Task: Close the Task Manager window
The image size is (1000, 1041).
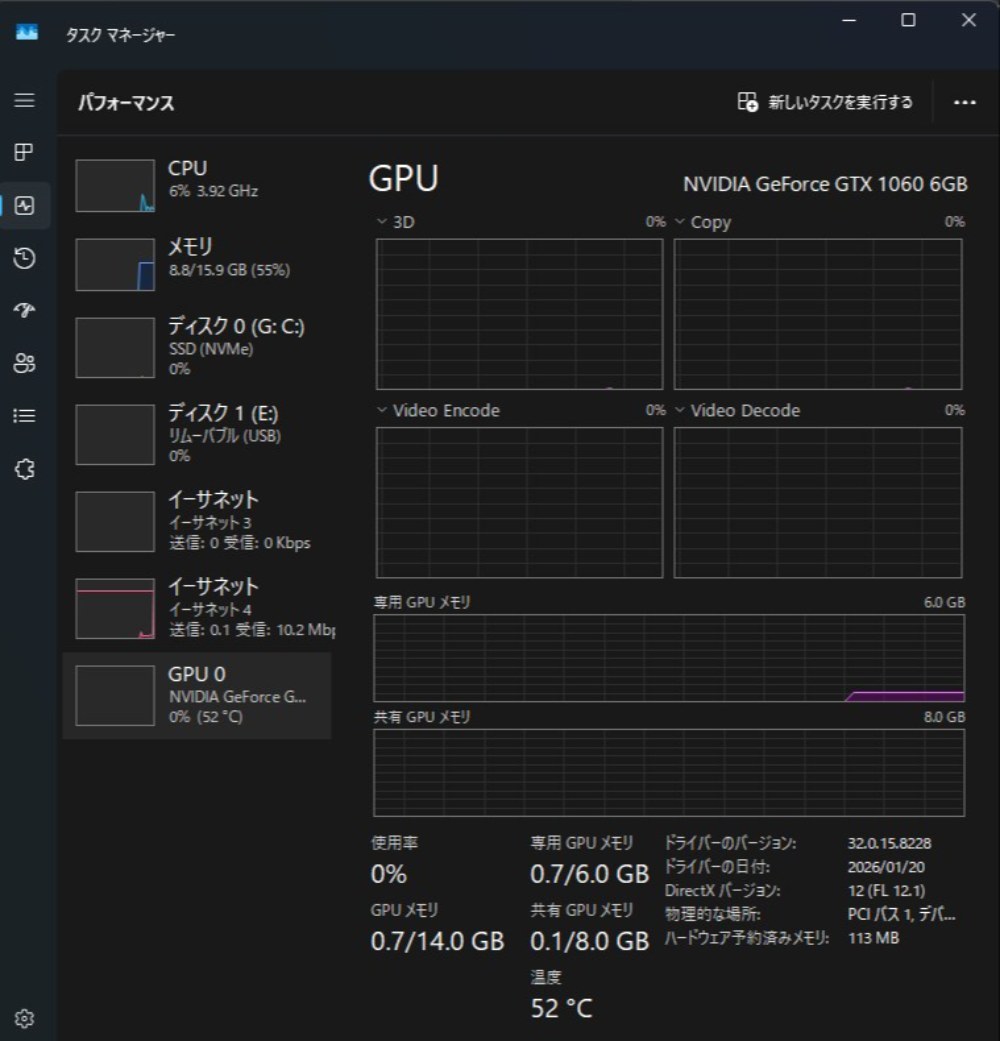Action: point(968,21)
